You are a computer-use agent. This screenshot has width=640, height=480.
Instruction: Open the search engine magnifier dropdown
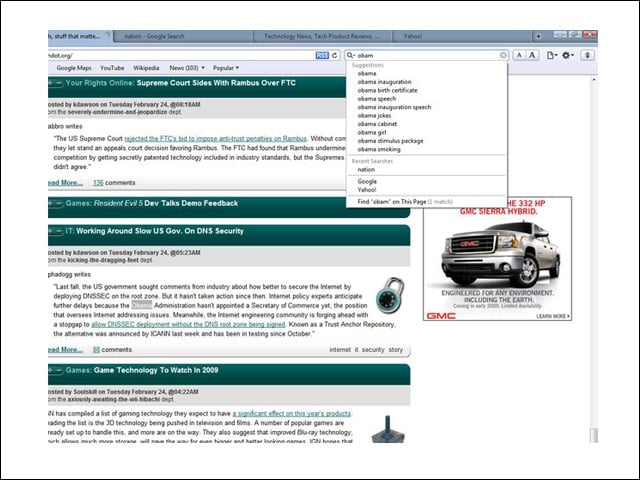point(351,56)
